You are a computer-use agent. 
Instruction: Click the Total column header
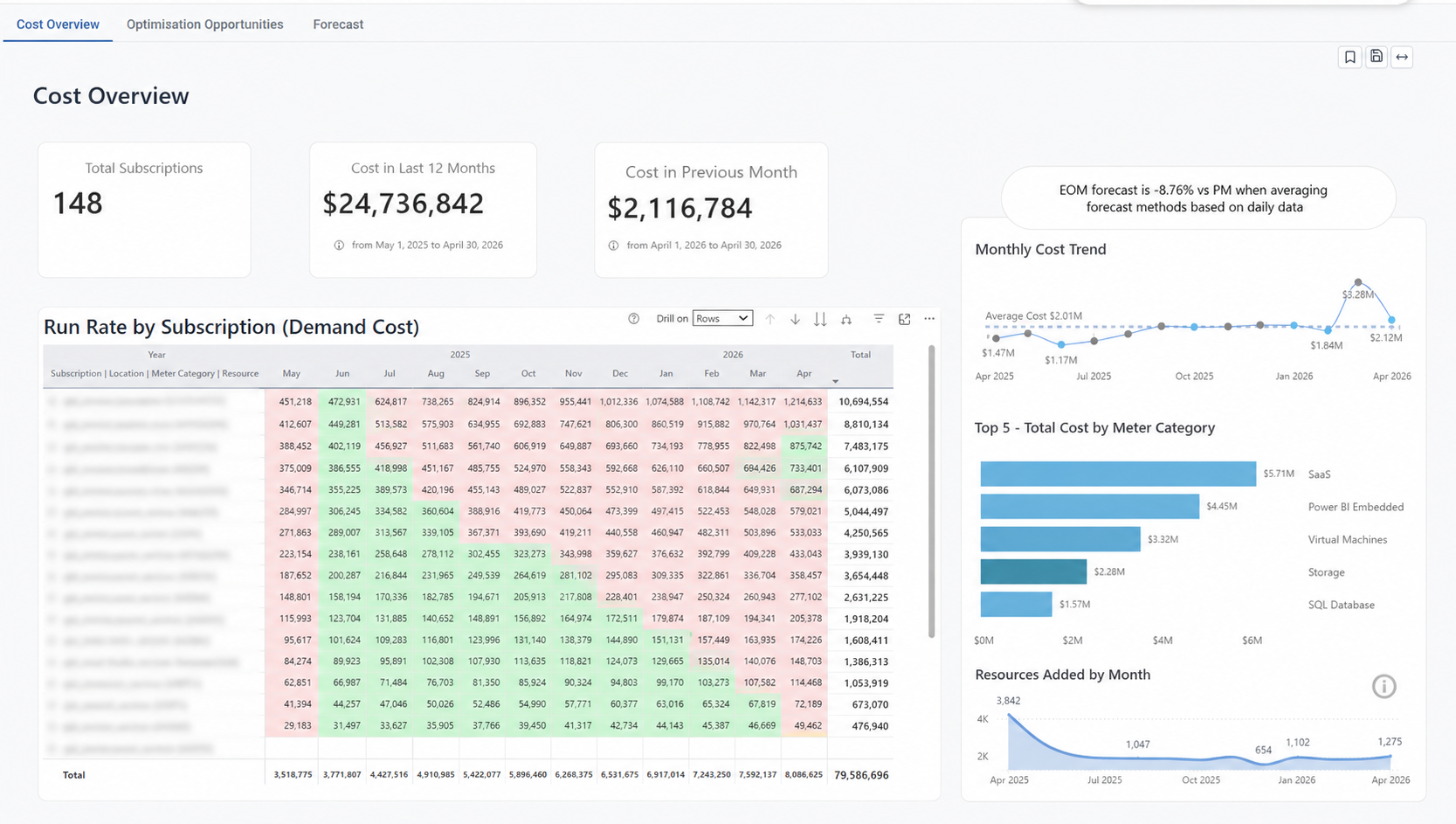(860, 355)
